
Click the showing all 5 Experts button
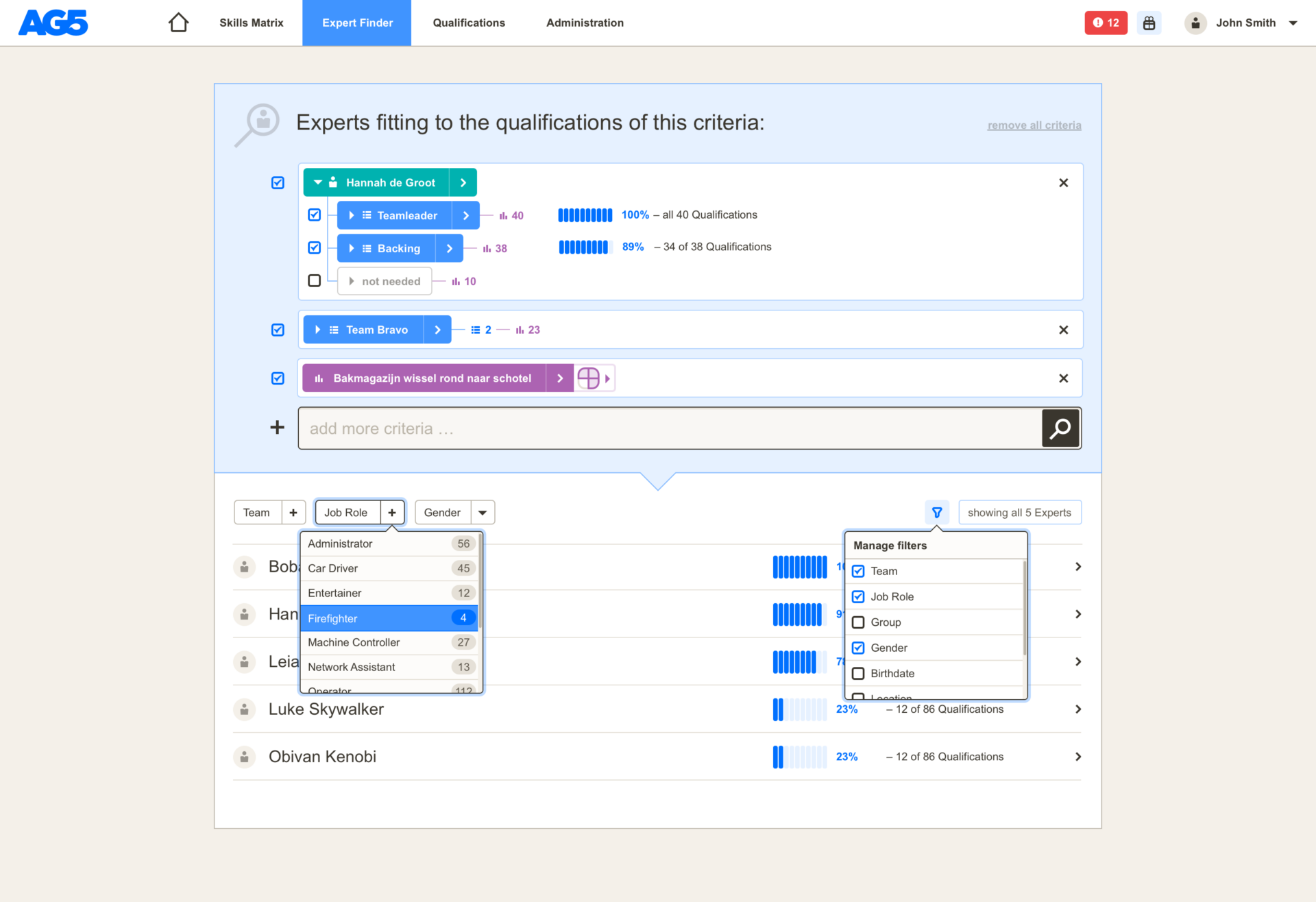pyautogui.click(x=1020, y=513)
